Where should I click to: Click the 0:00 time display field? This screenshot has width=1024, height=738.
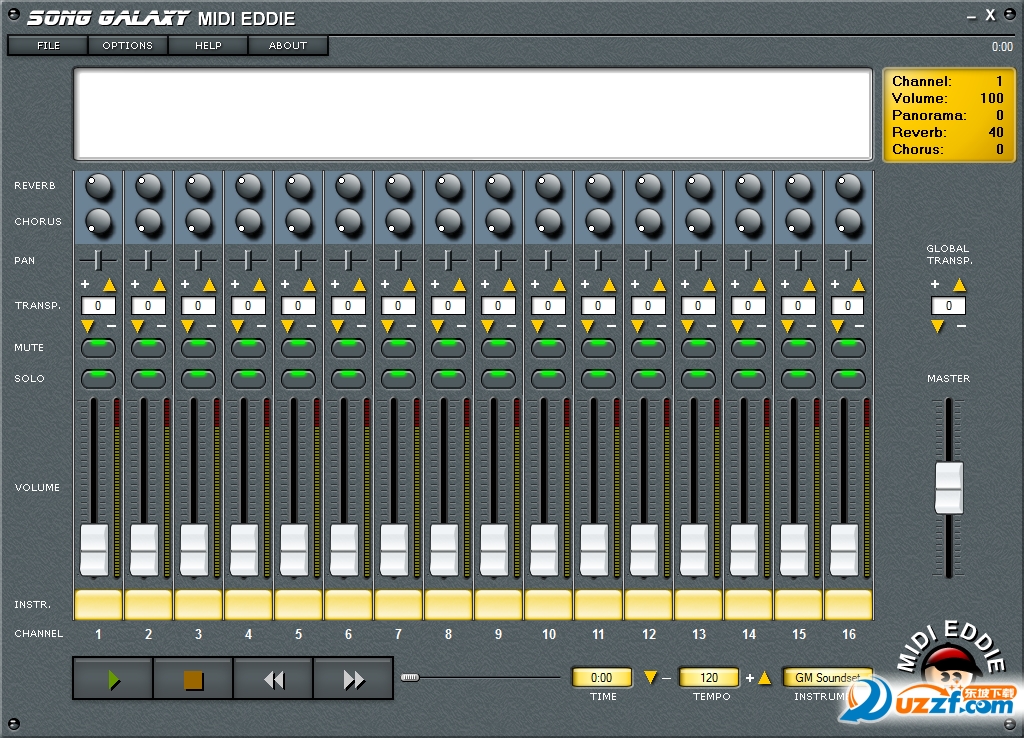pyautogui.click(x=601, y=677)
